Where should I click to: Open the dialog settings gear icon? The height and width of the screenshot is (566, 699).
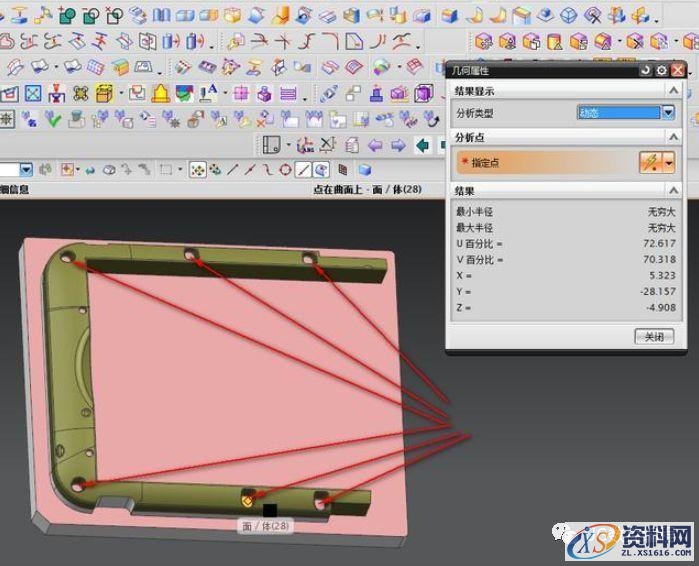pos(661,71)
